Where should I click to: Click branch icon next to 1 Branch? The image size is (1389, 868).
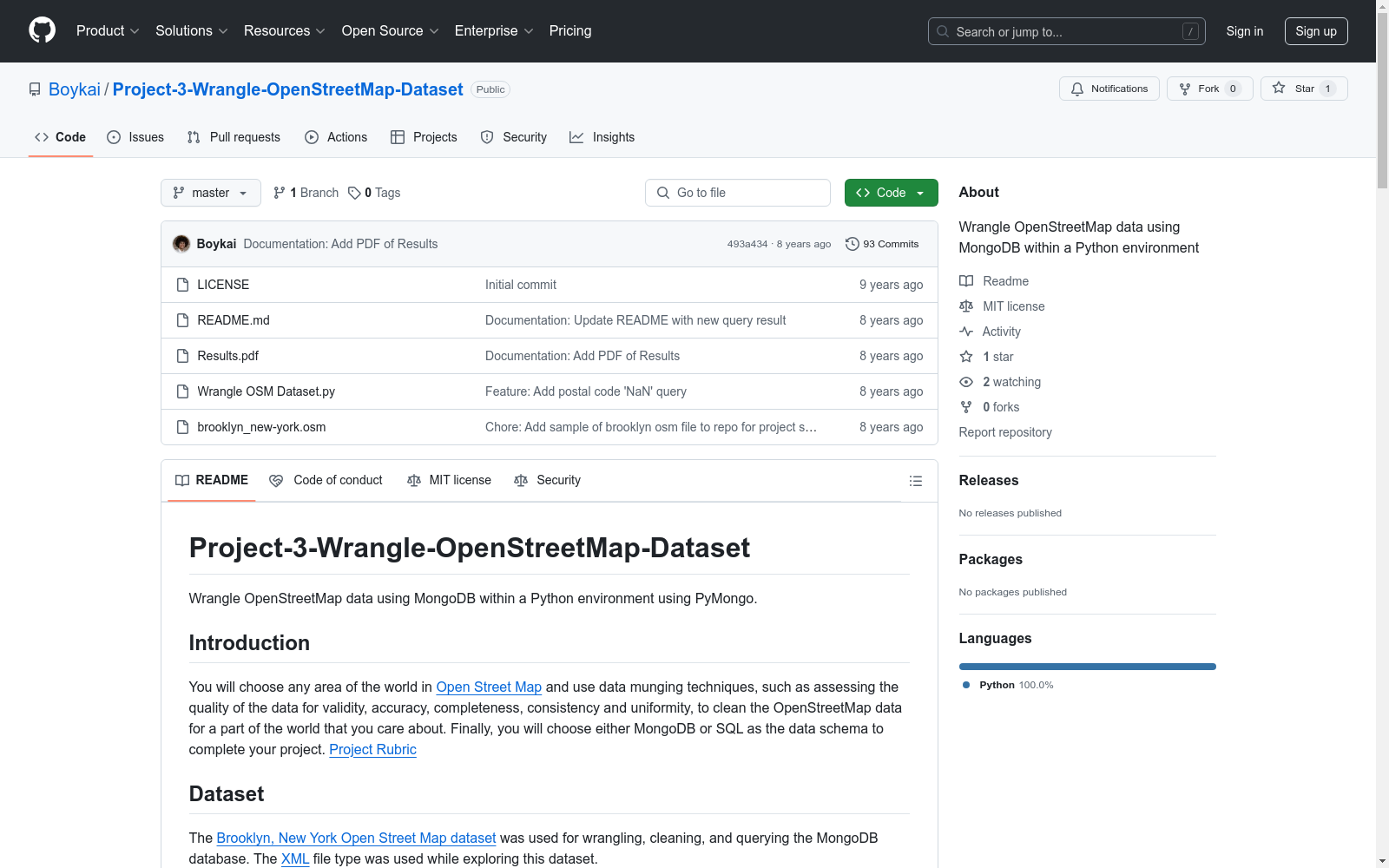click(x=280, y=193)
